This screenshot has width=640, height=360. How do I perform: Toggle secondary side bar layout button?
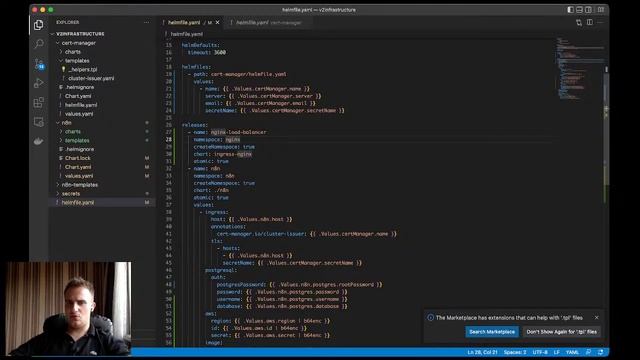pos(588,9)
